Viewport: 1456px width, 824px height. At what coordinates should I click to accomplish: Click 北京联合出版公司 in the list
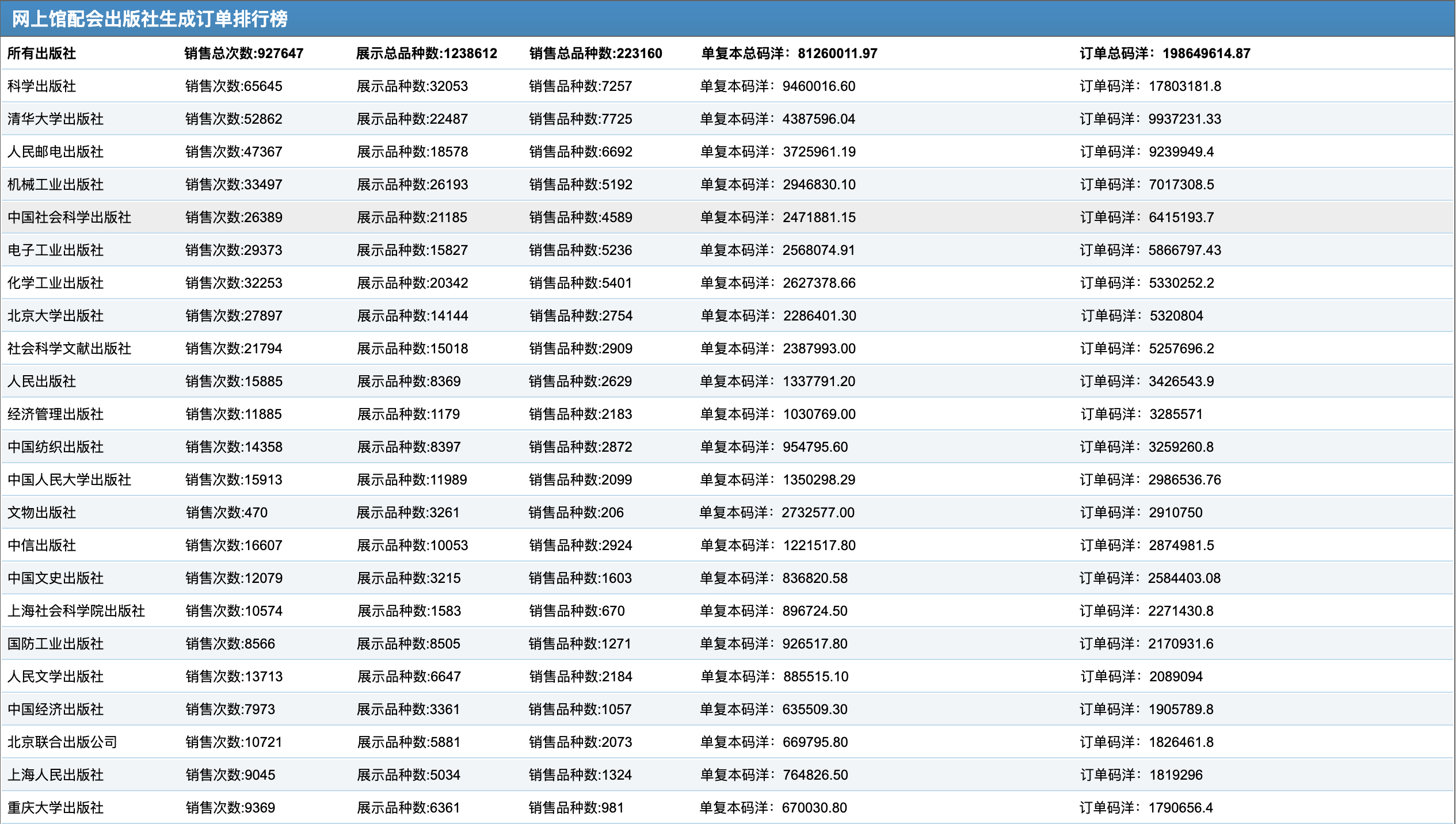(x=62, y=742)
